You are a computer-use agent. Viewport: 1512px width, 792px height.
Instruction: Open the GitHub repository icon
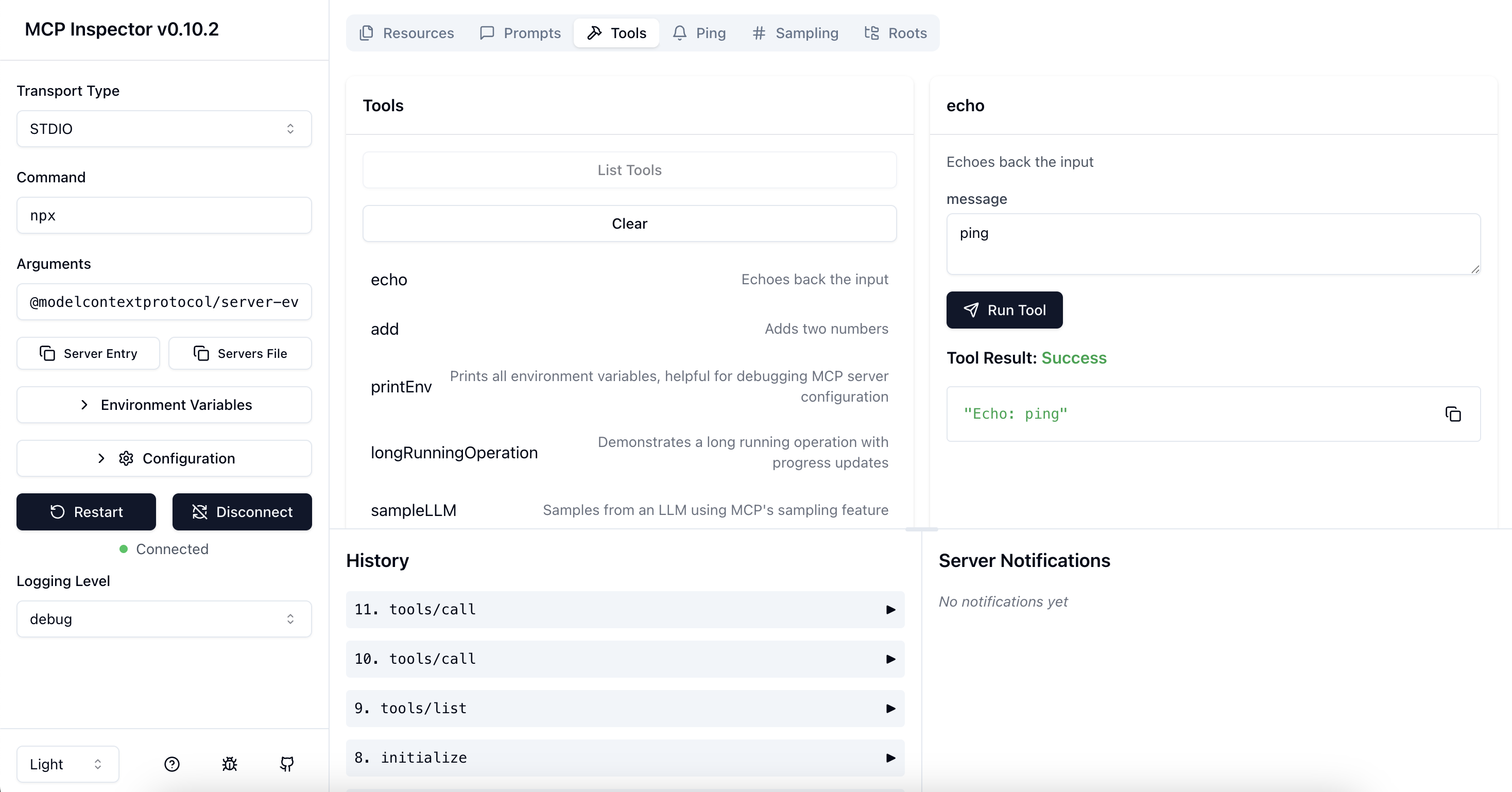tap(287, 764)
